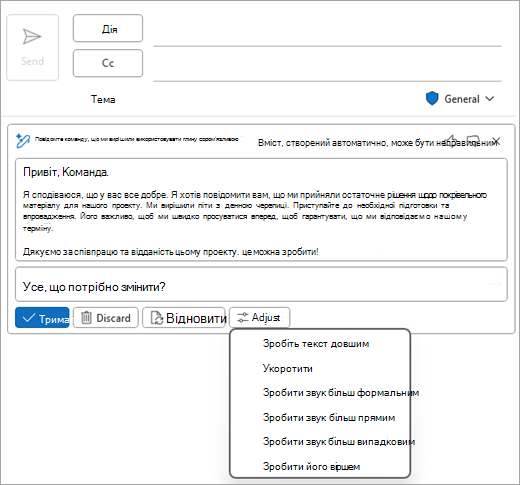The width and height of the screenshot is (520, 485).
Task: Open the Cc recipient picker button
Action: point(108,63)
